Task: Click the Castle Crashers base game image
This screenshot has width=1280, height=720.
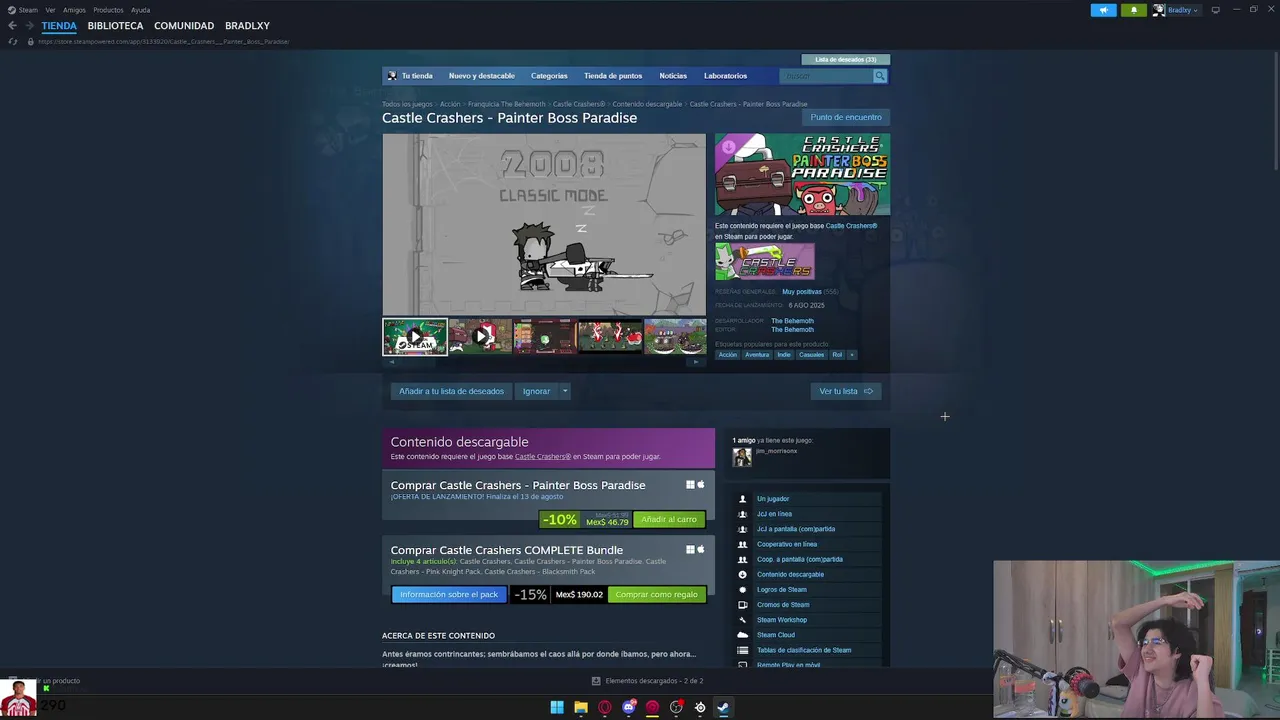Action: click(765, 261)
